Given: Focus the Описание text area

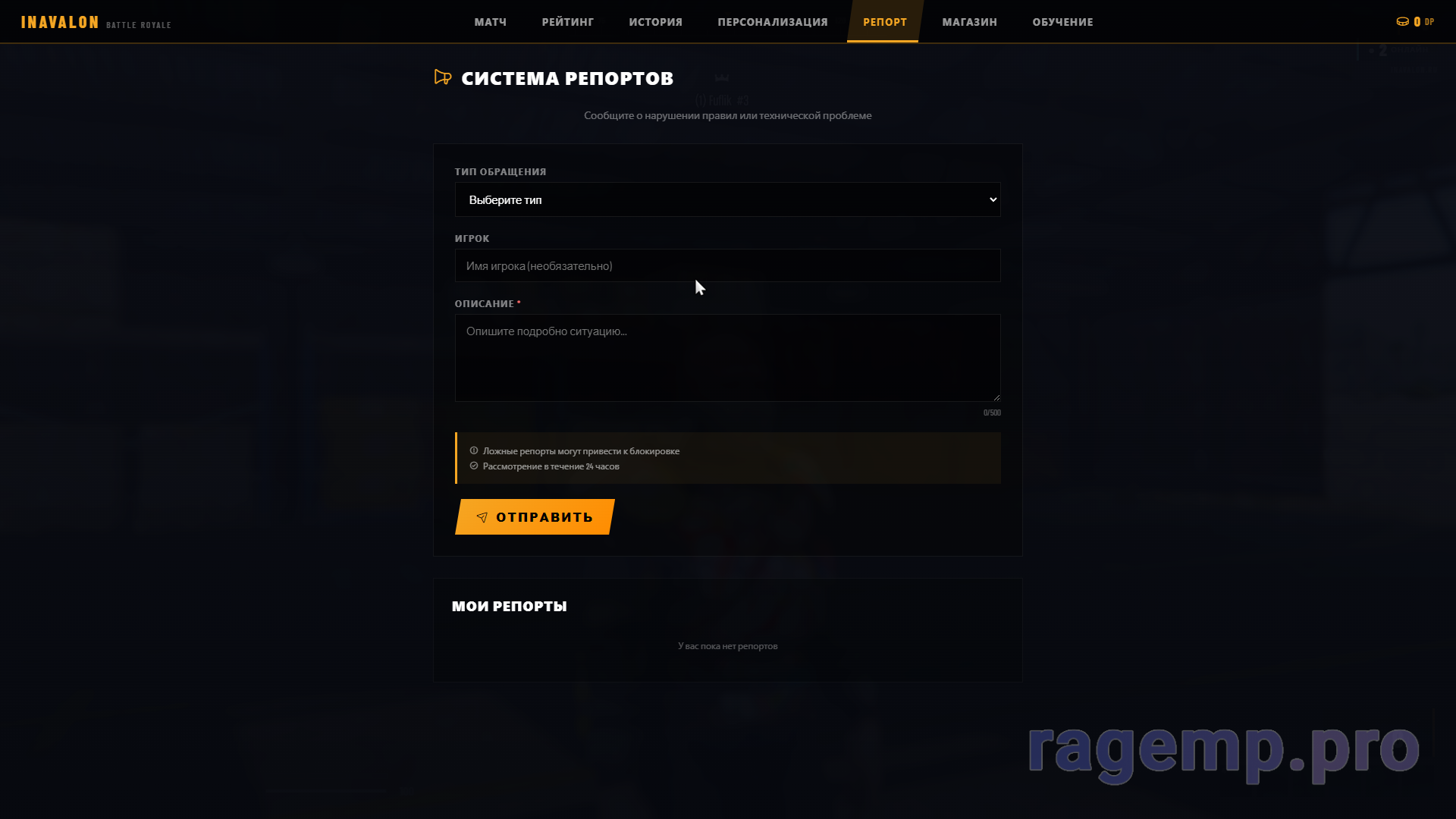Looking at the screenshot, I should coord(727,358).
